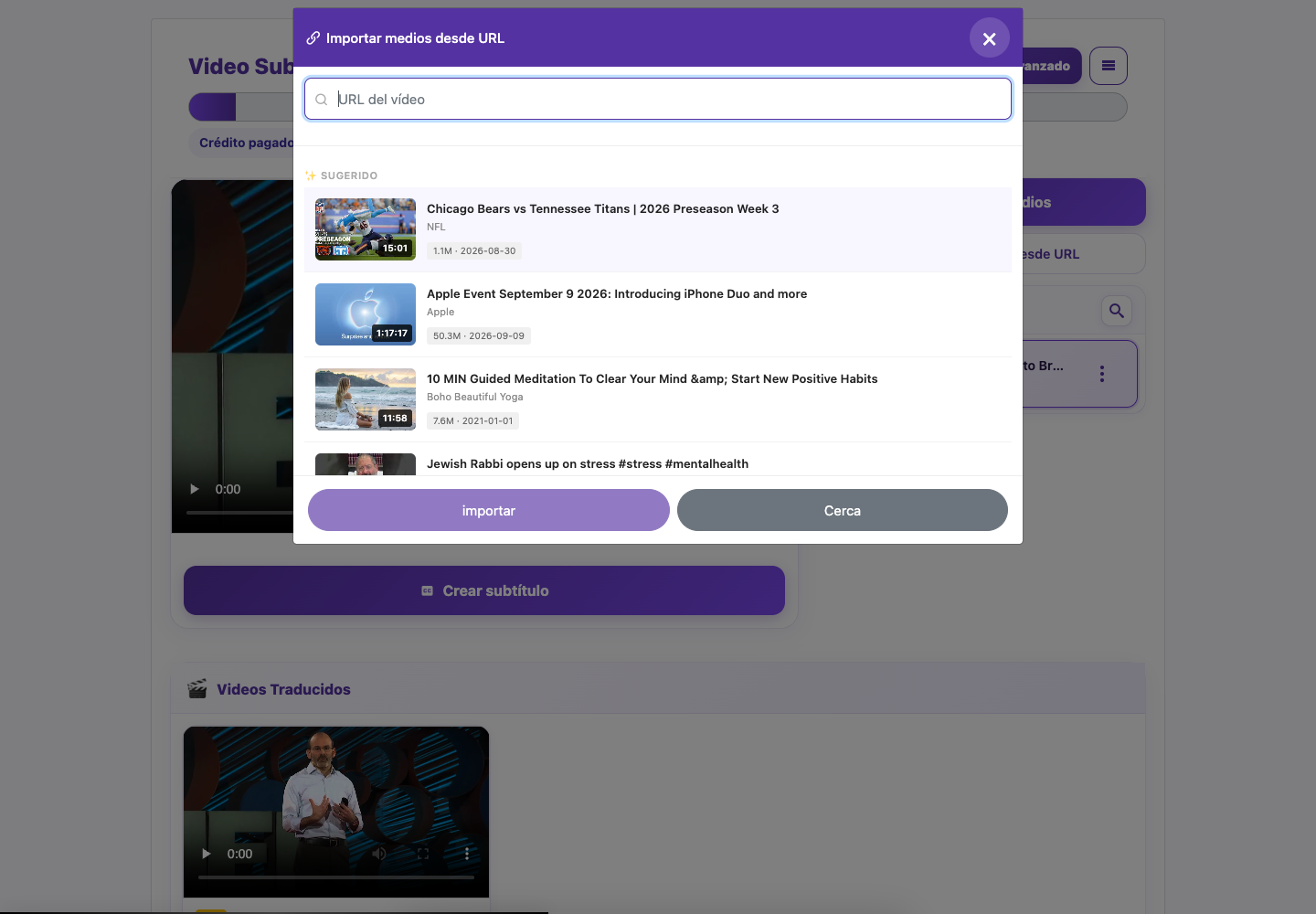Select the Jewish Rabbi video thumbnail
Screen dimensions: 1316x914
click(x=366, y=464)
